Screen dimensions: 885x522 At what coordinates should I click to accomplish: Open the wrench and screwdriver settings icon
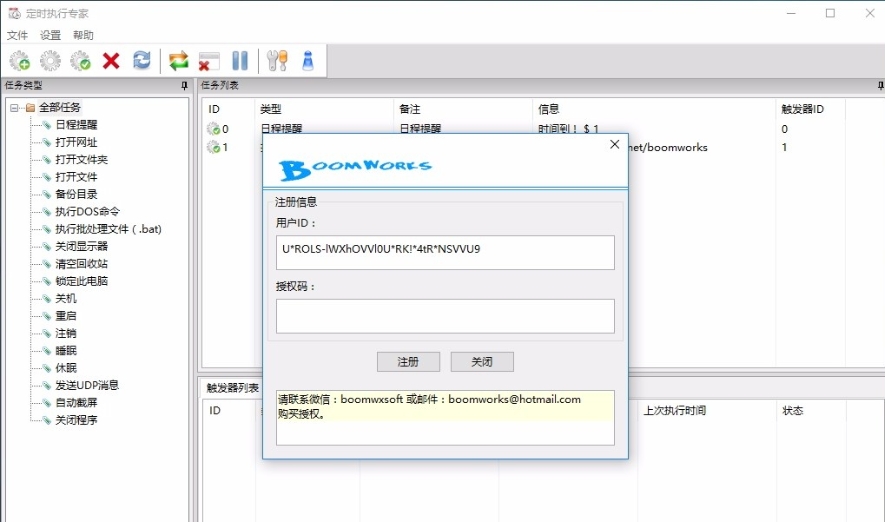tap(277, 60)
